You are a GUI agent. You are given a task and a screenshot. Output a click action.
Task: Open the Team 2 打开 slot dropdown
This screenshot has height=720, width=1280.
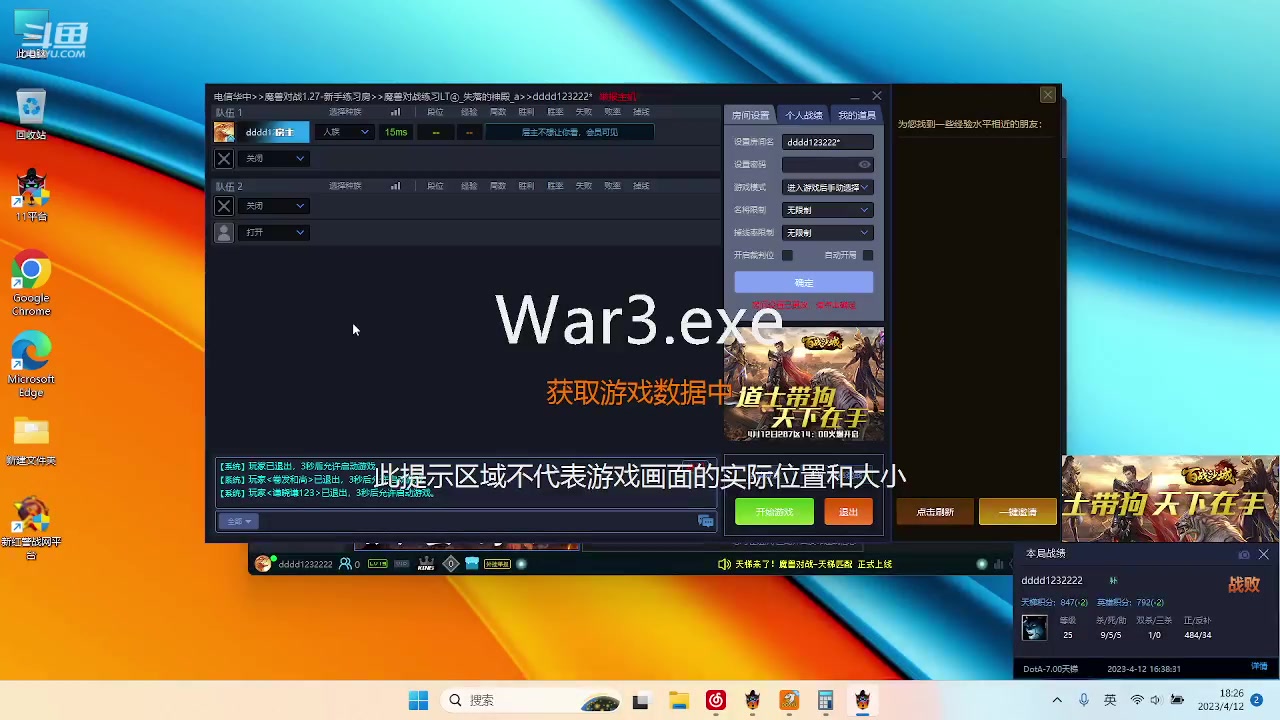275,232
